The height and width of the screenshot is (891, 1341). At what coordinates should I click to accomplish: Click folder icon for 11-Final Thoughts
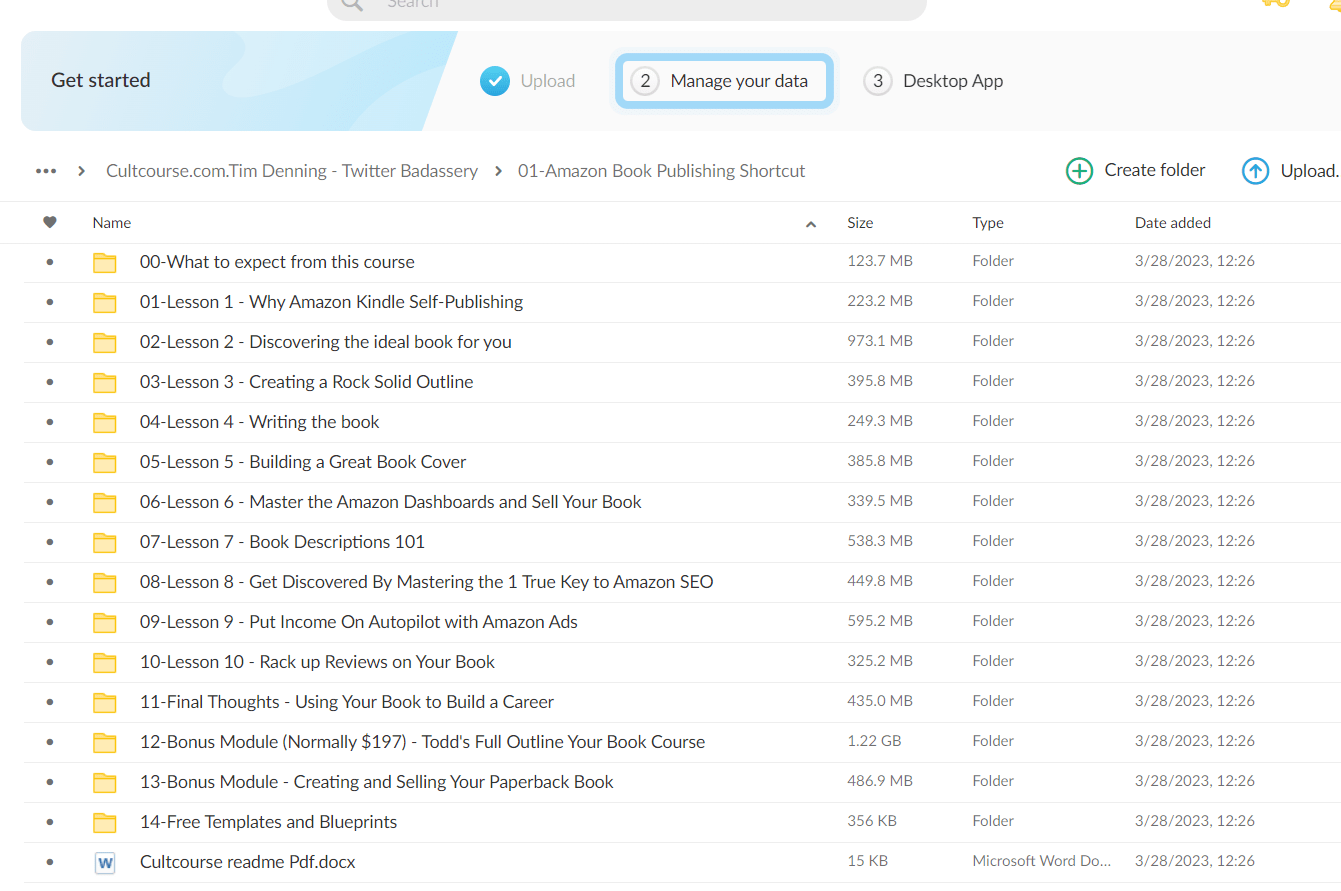click(x=105, y=702)
